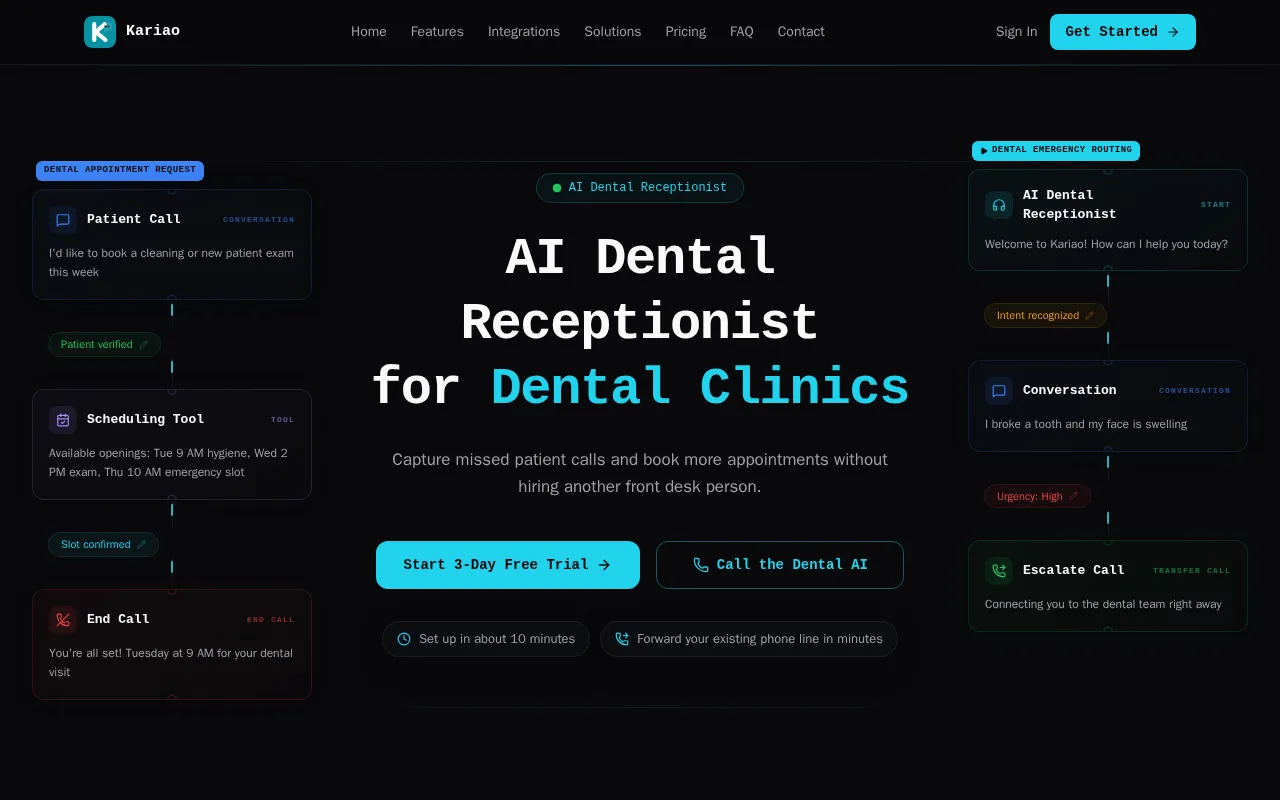Click the AI Dental Receptionist node title
Screen dimensions: 1280x800
(1069, 205)
